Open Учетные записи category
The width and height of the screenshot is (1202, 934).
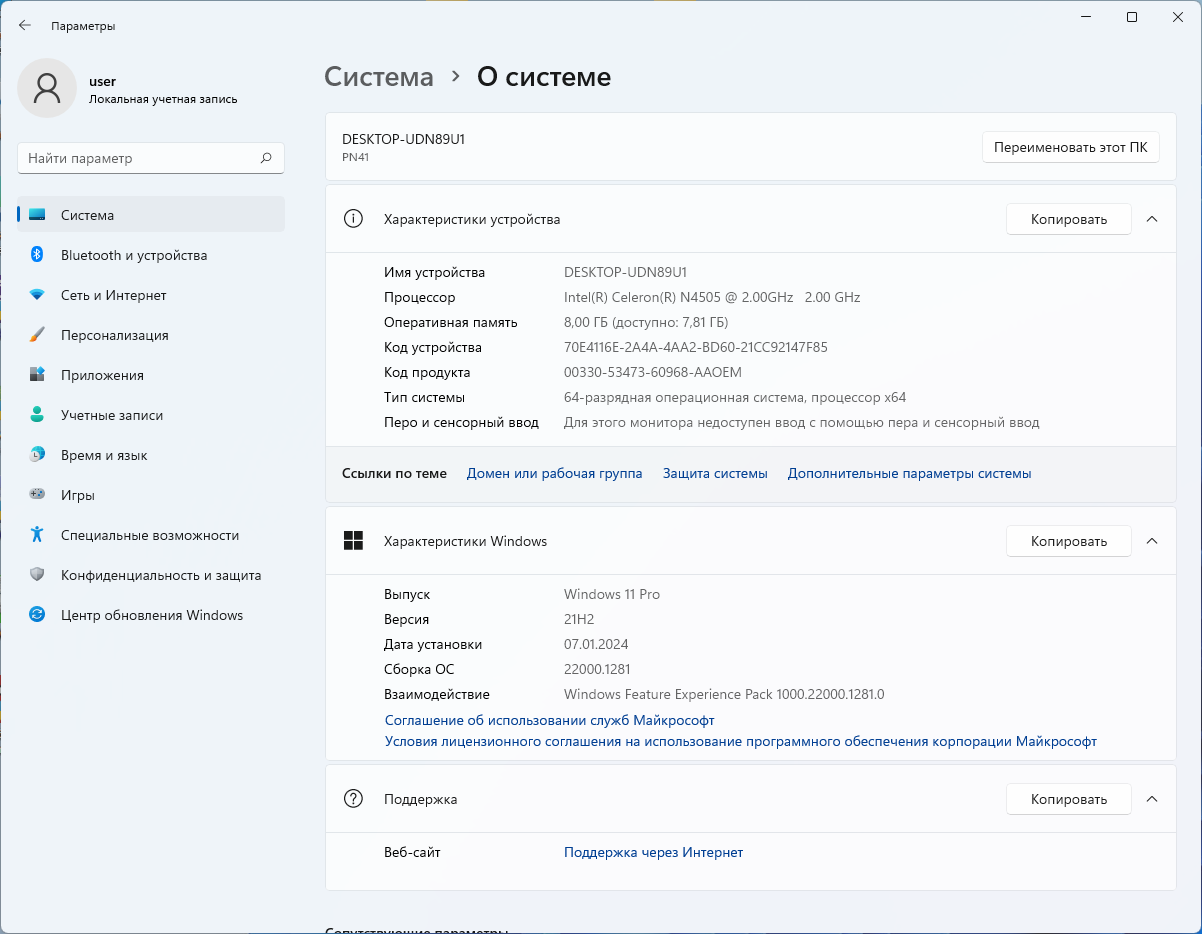(151, 415)
